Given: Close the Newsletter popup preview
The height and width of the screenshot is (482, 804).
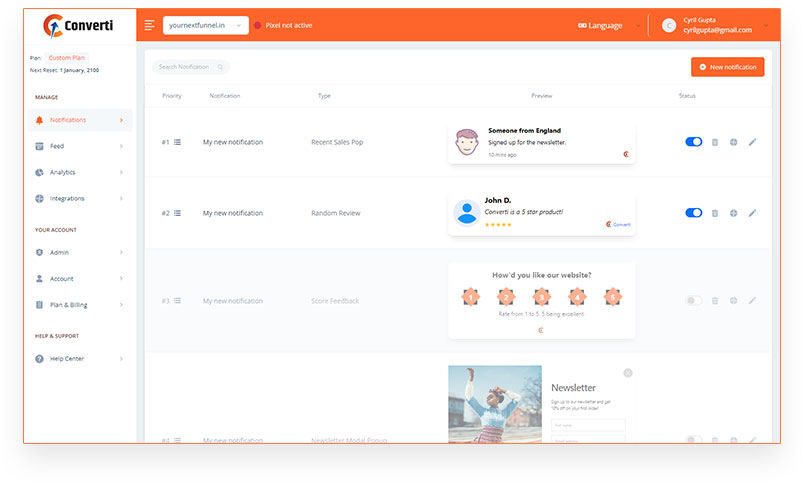Looking at the screenshot, I should pos(628,373).
